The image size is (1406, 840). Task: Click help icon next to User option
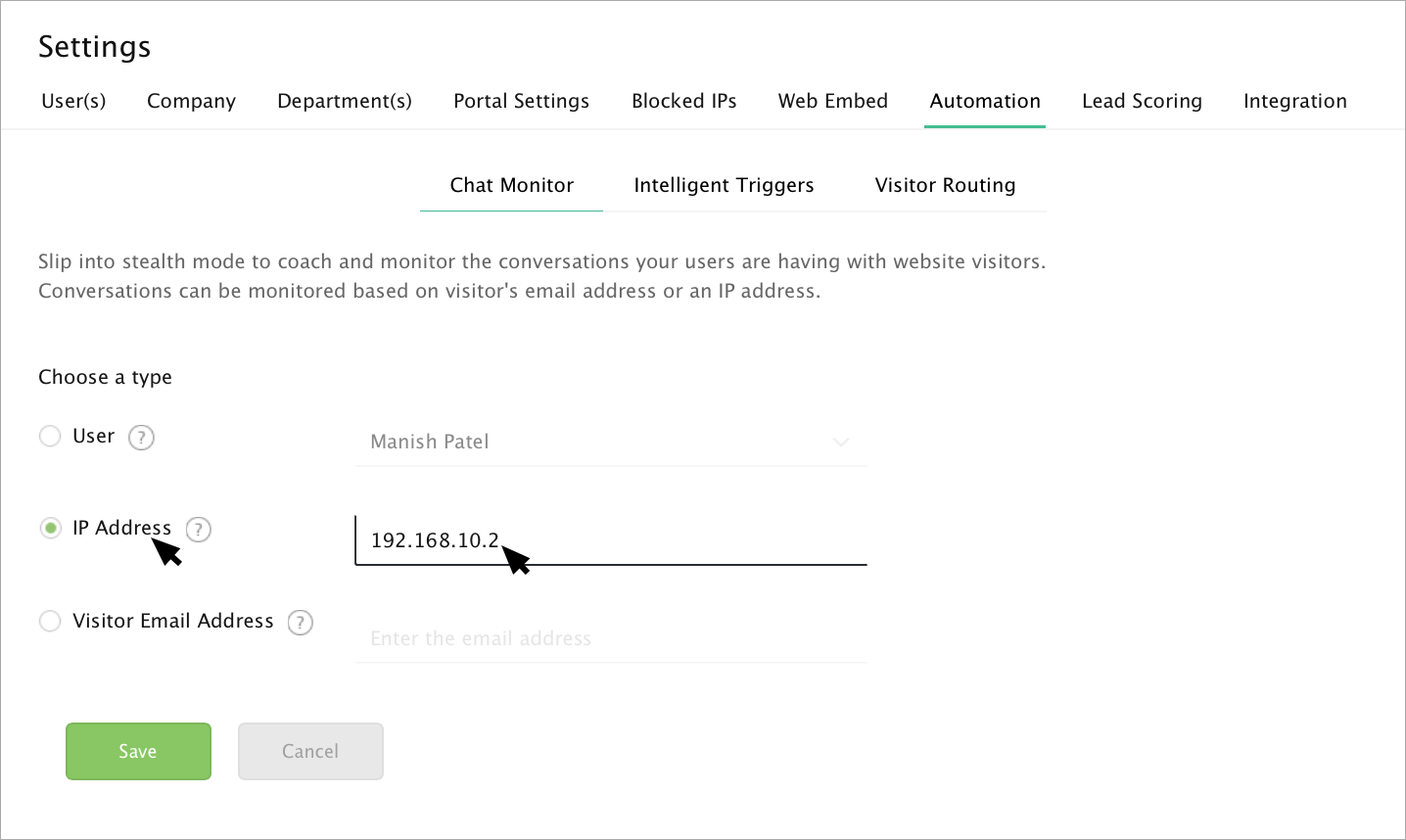coord(142,438)
